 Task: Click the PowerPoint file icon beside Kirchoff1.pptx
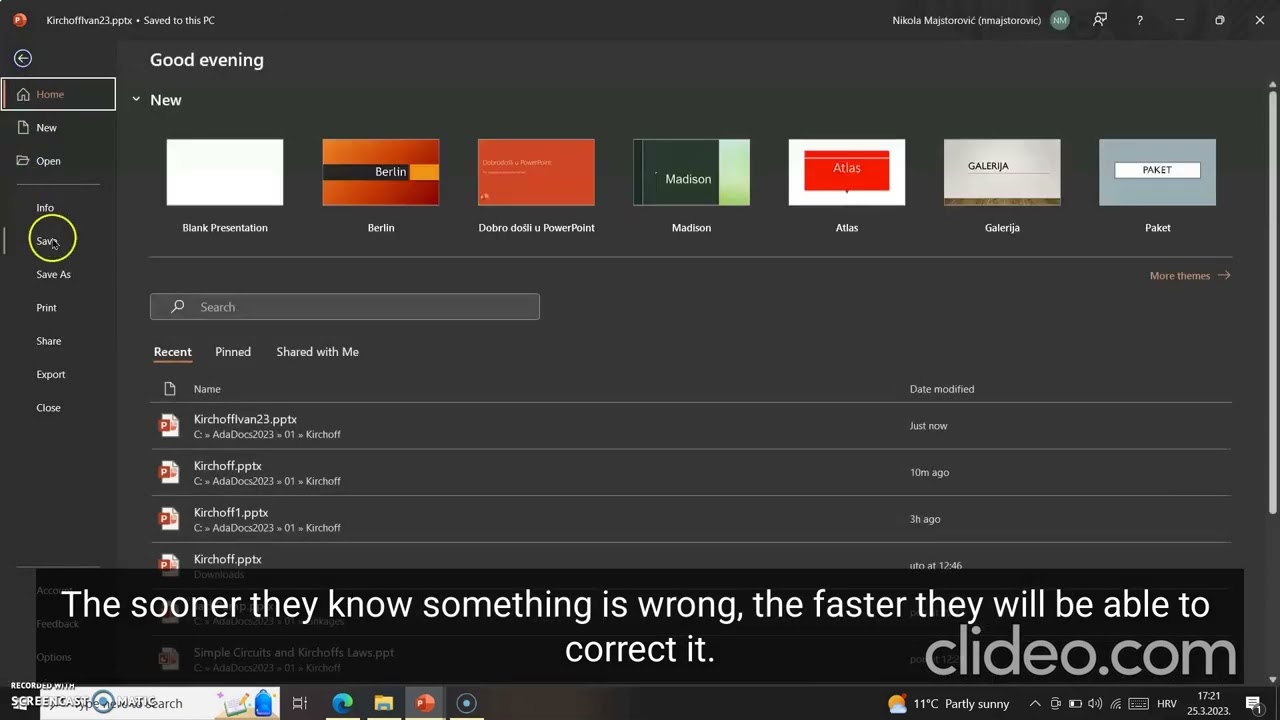click(169, 519)
